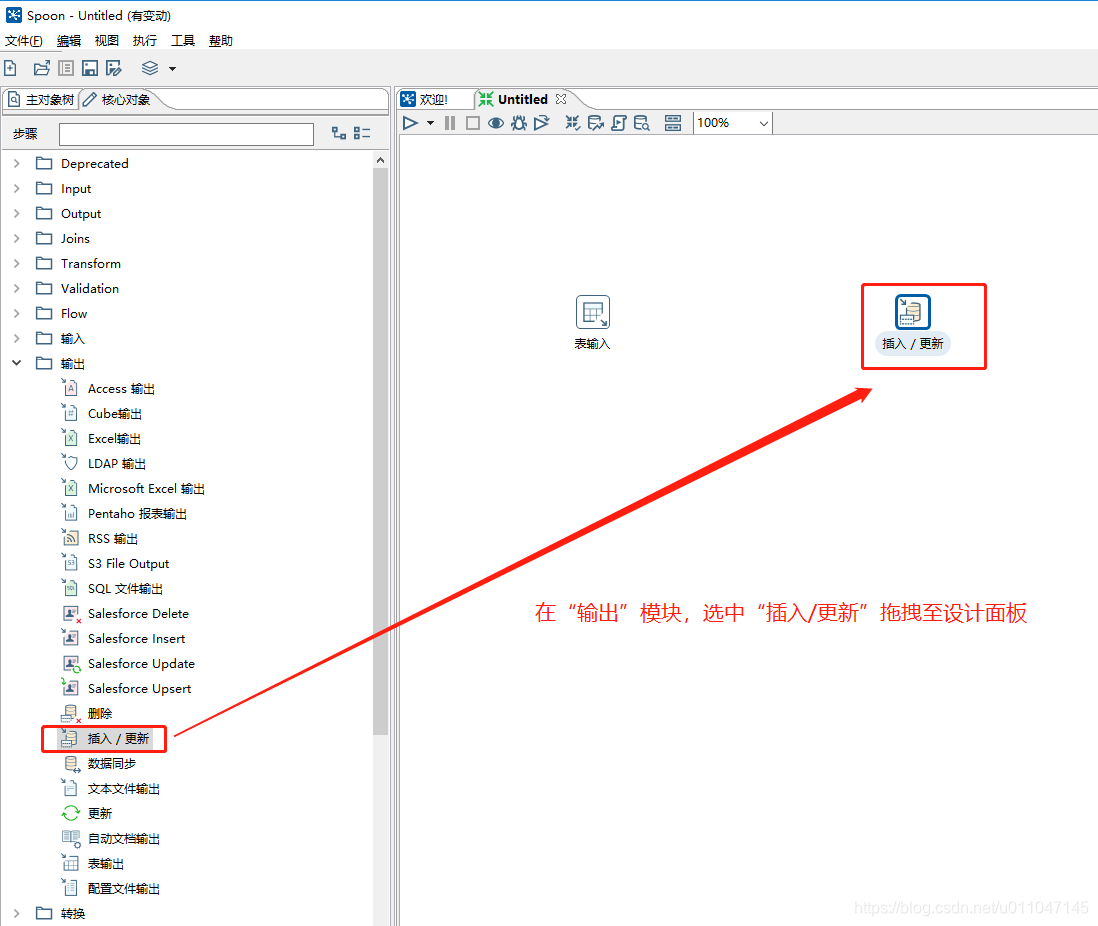The image size is (1098, 926).
Task: Select the S3 File Output step
Action: click(128, 564)
